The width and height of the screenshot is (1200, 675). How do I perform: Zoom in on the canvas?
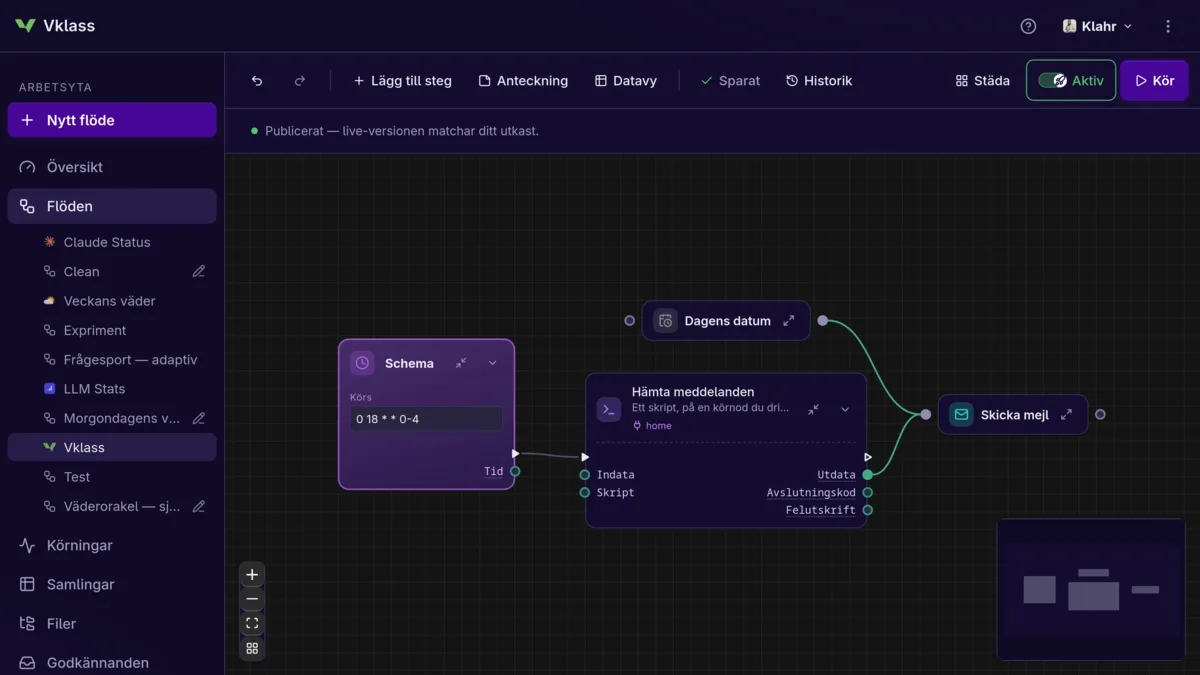click(252, 575)
